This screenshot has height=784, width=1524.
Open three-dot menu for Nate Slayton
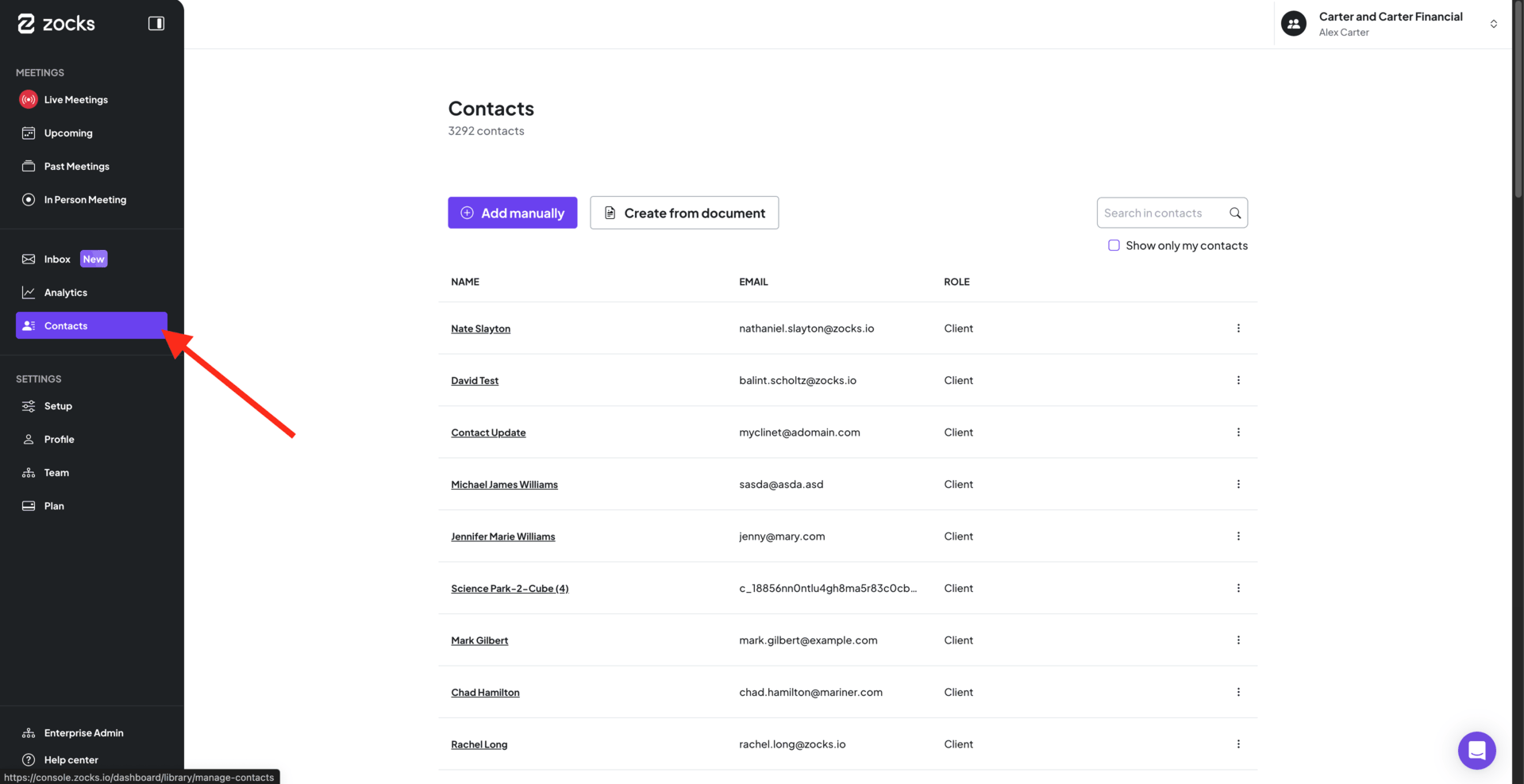coord(1238,329)
